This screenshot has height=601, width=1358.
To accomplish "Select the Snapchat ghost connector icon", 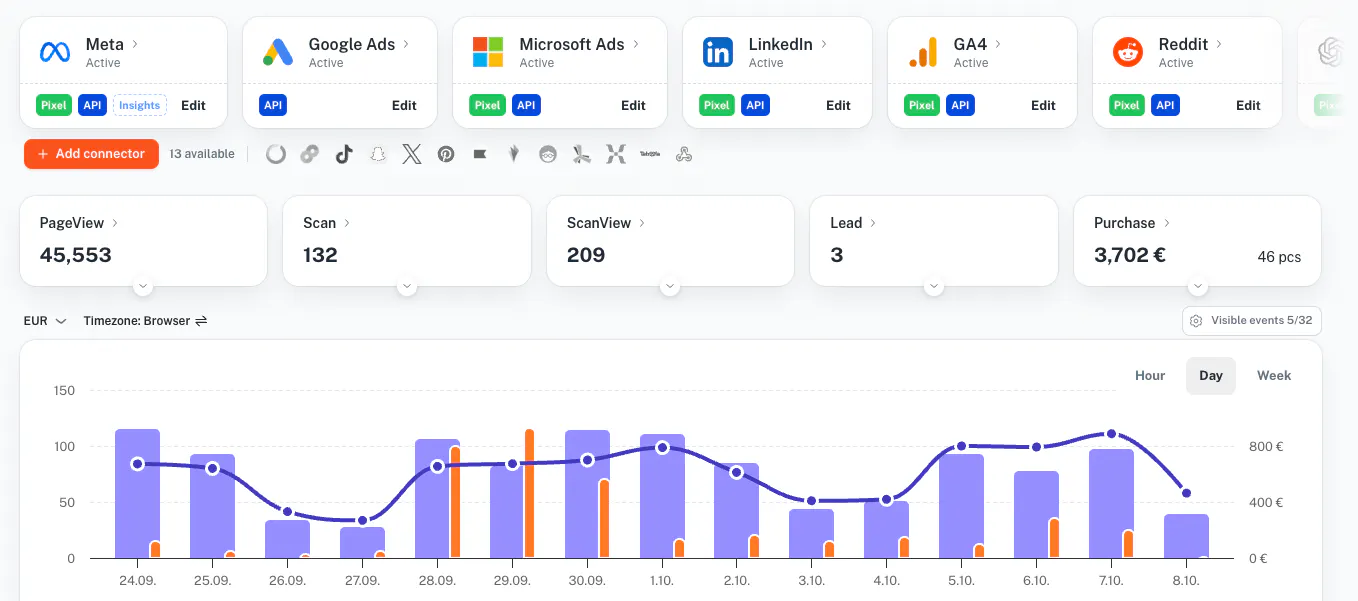I will tap(378, 154).
